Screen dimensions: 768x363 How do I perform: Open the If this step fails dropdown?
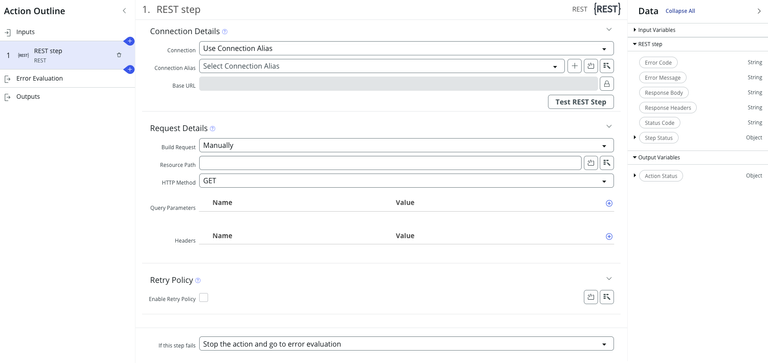[406, 344]
